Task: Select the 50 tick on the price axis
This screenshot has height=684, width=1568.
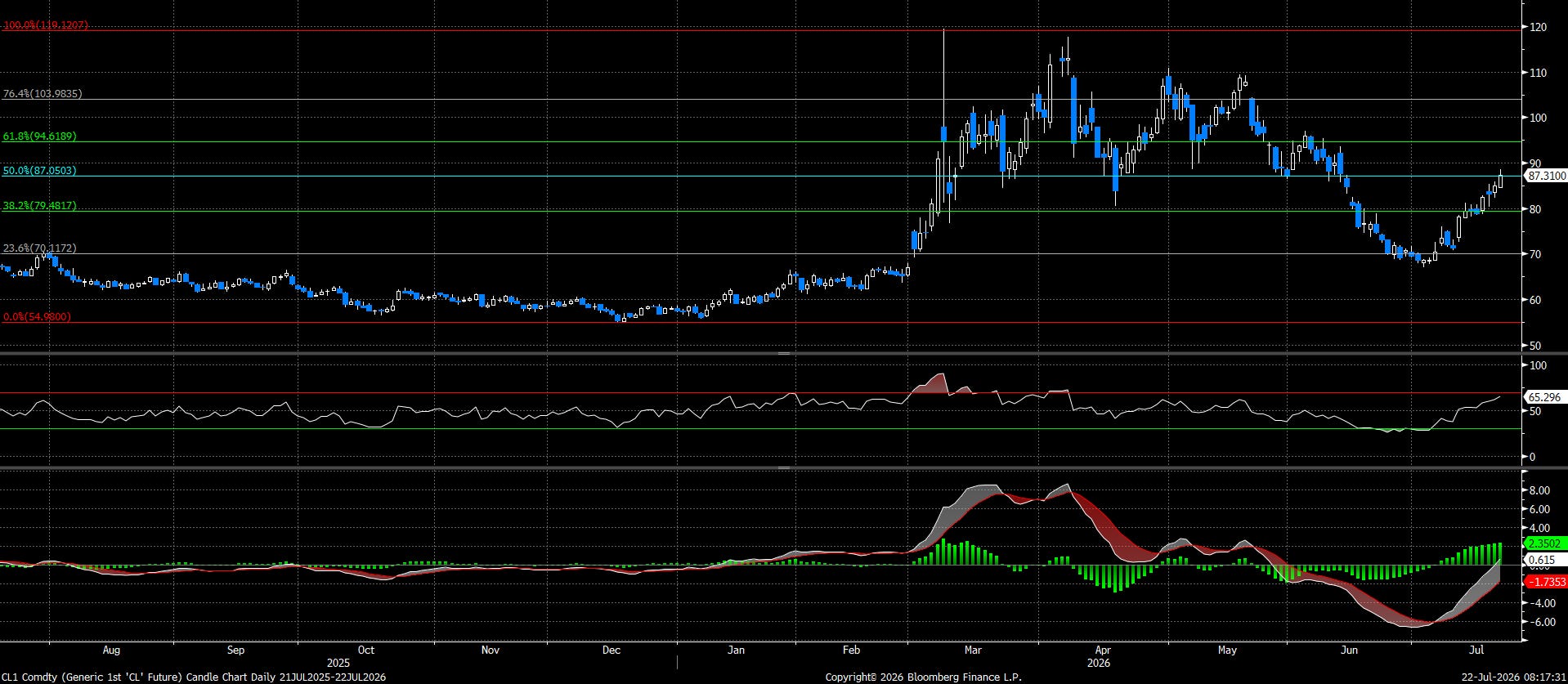Action: (1535, 346)
